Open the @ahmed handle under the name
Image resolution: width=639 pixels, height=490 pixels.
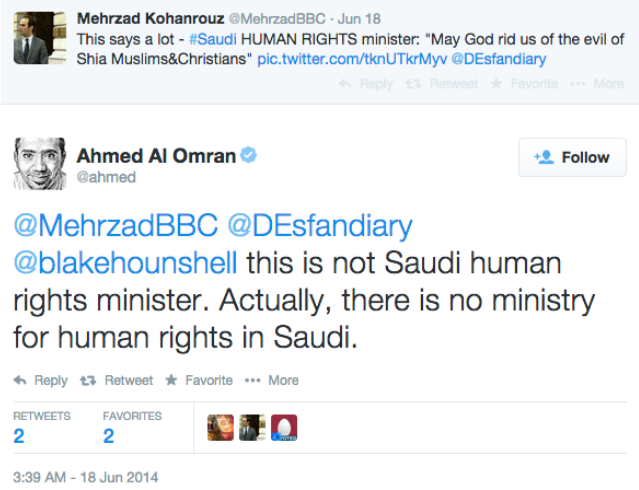pos(106,177)
